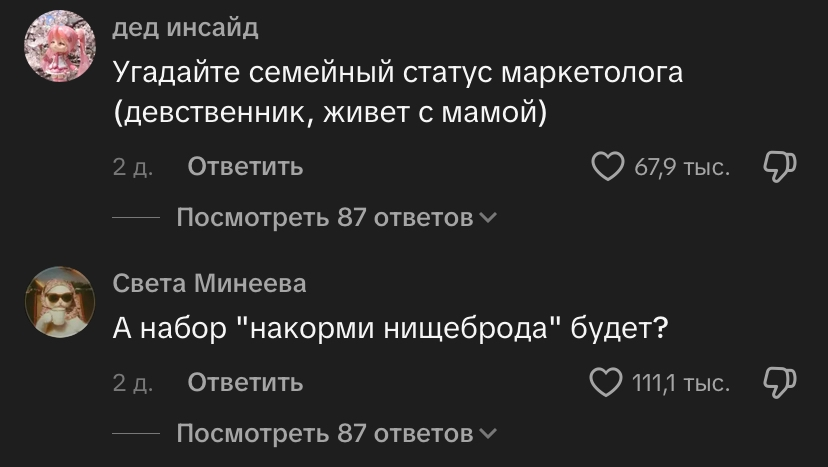Reply to дед инсайд's comment

pyautogui.click(x=245, y=166)
